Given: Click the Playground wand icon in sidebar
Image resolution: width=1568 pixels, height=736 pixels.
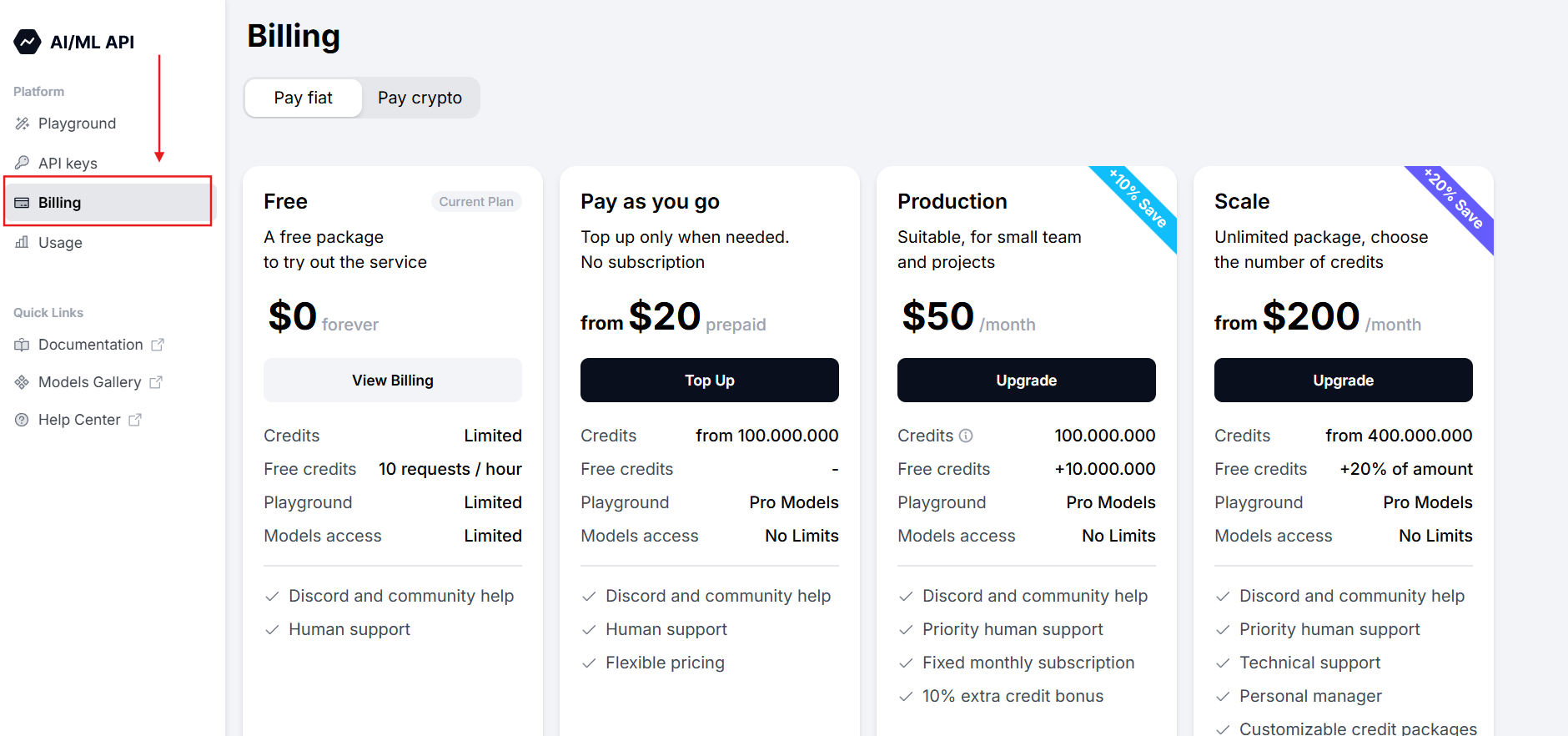Looking at the screenshot, I should click(23, 124).
